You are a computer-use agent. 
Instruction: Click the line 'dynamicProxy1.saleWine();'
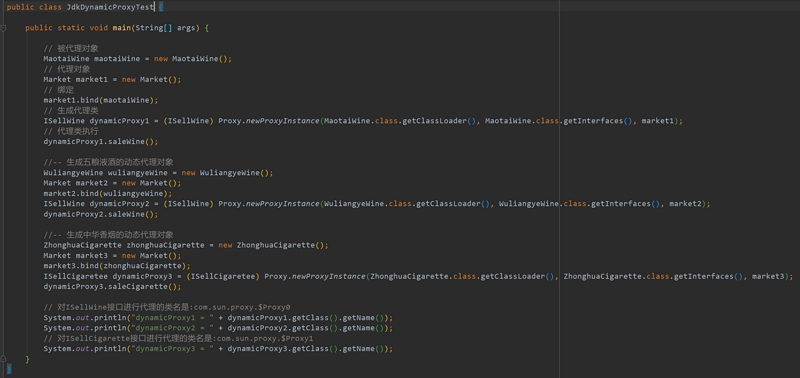tap(101, 141)
